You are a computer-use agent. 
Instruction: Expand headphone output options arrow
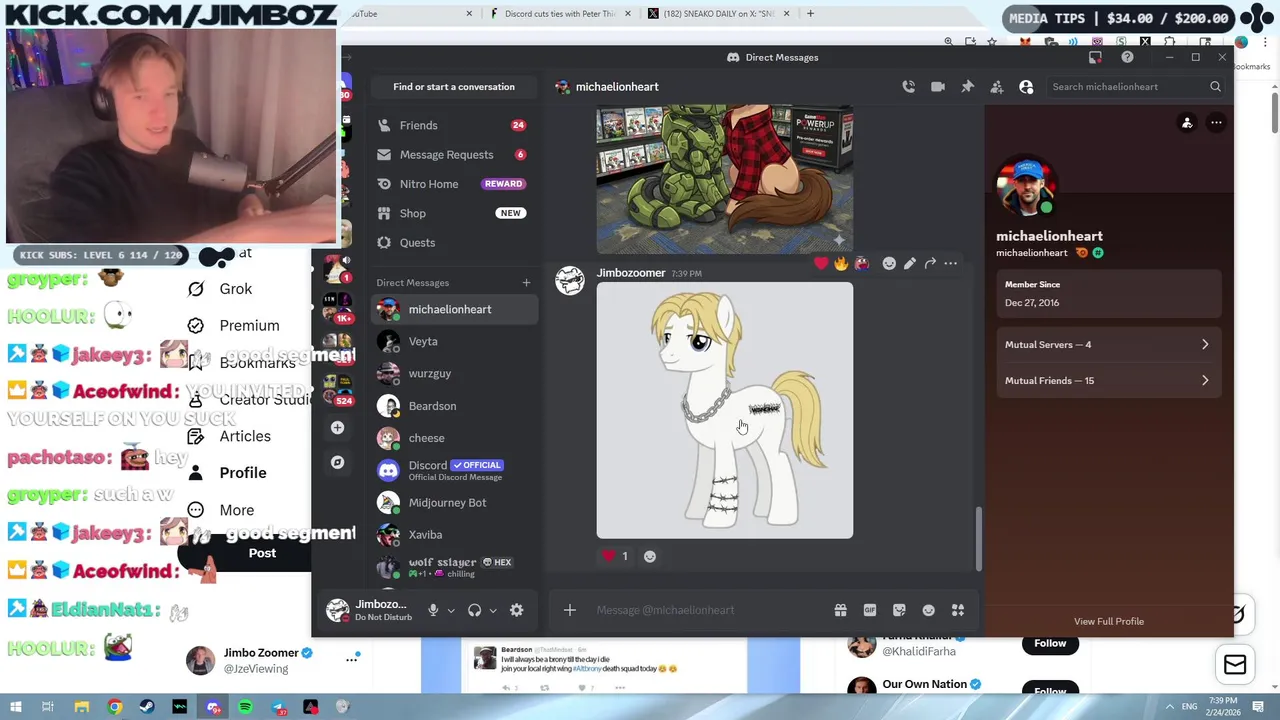tap(493, 610)
